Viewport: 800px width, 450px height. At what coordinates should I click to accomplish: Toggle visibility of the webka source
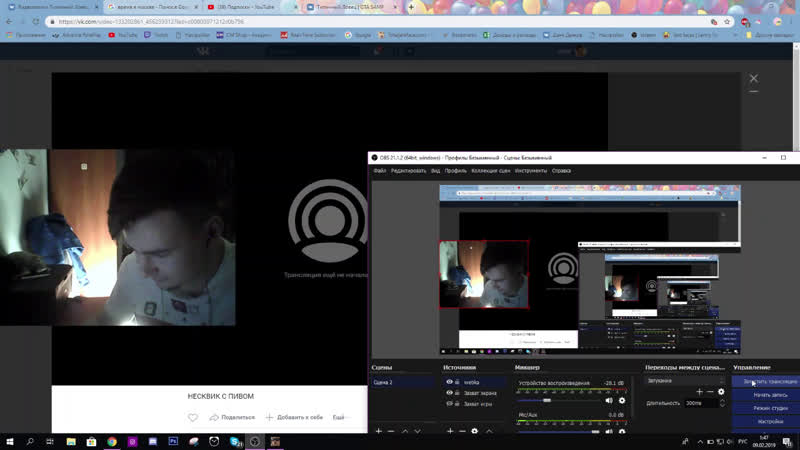coord(449,382)
